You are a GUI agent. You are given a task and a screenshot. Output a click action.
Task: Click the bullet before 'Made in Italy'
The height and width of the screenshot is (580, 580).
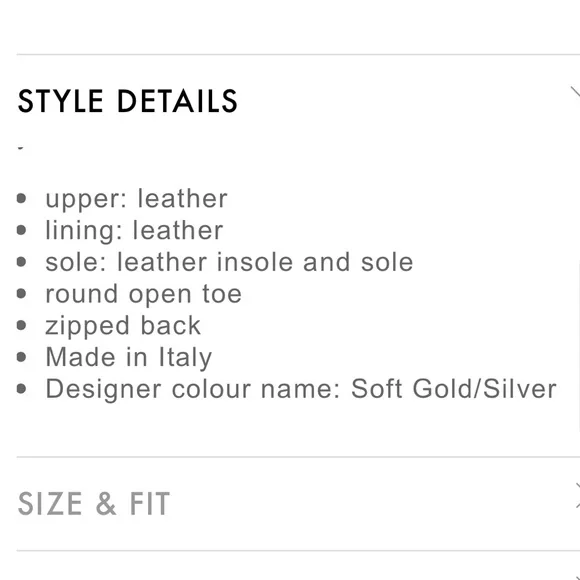point(21,357)
